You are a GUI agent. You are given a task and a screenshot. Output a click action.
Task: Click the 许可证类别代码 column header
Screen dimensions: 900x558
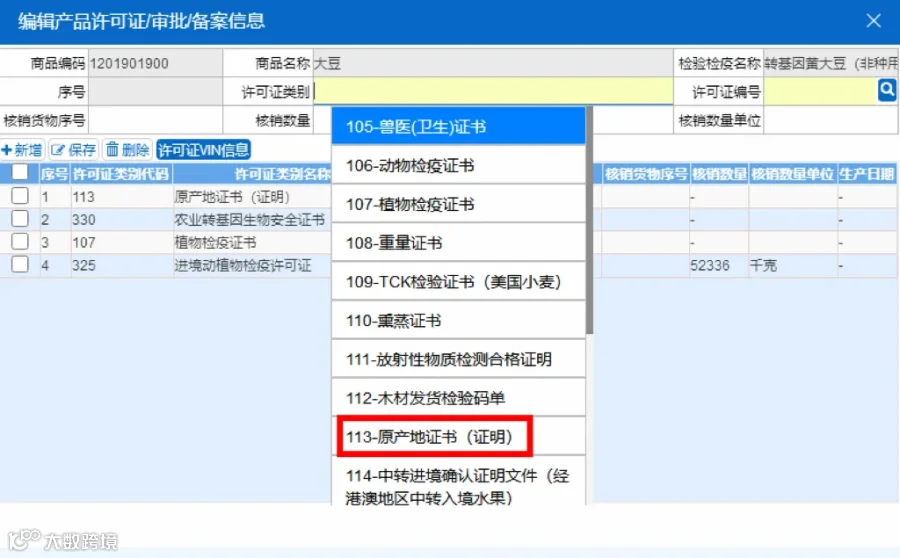(121, 173)
